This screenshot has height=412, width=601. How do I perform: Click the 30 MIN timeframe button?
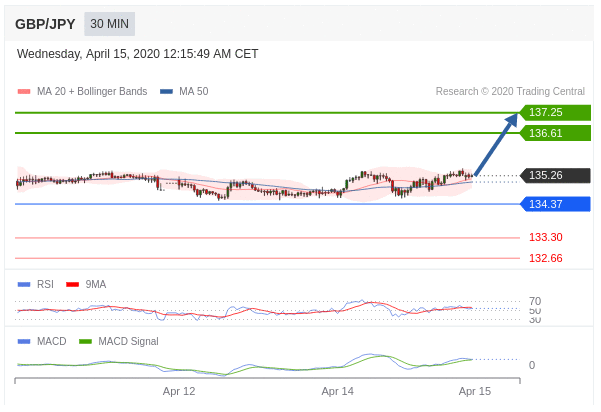[110, 24]
